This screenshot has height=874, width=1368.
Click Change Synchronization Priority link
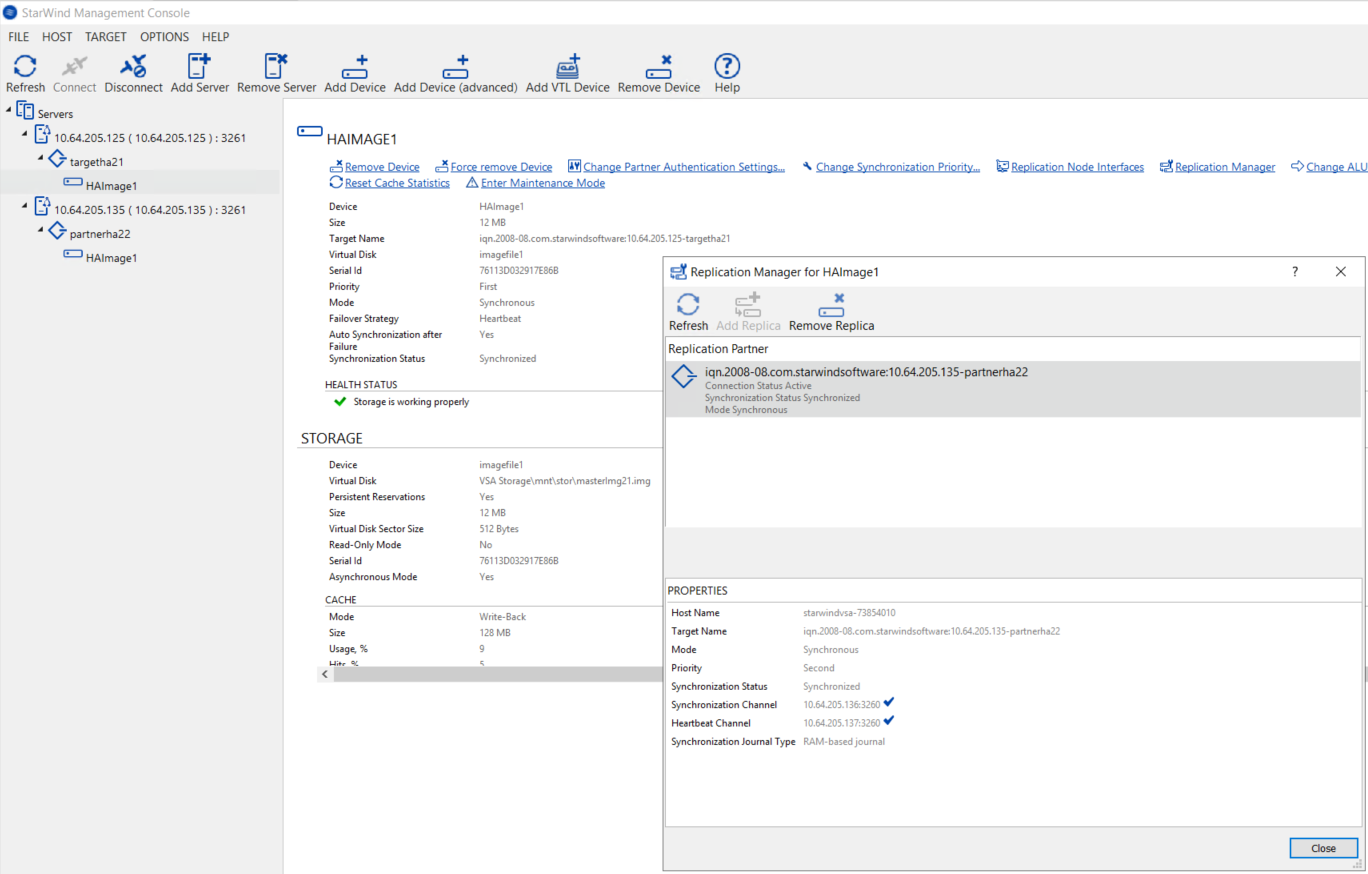pyautogui.click(x=898, y=167)
